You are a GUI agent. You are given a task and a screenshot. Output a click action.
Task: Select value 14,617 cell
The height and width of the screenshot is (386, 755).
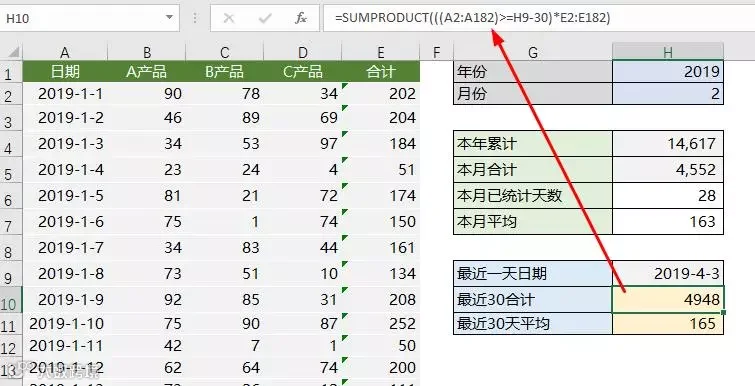pyautogui.click(x=668, y=143)
